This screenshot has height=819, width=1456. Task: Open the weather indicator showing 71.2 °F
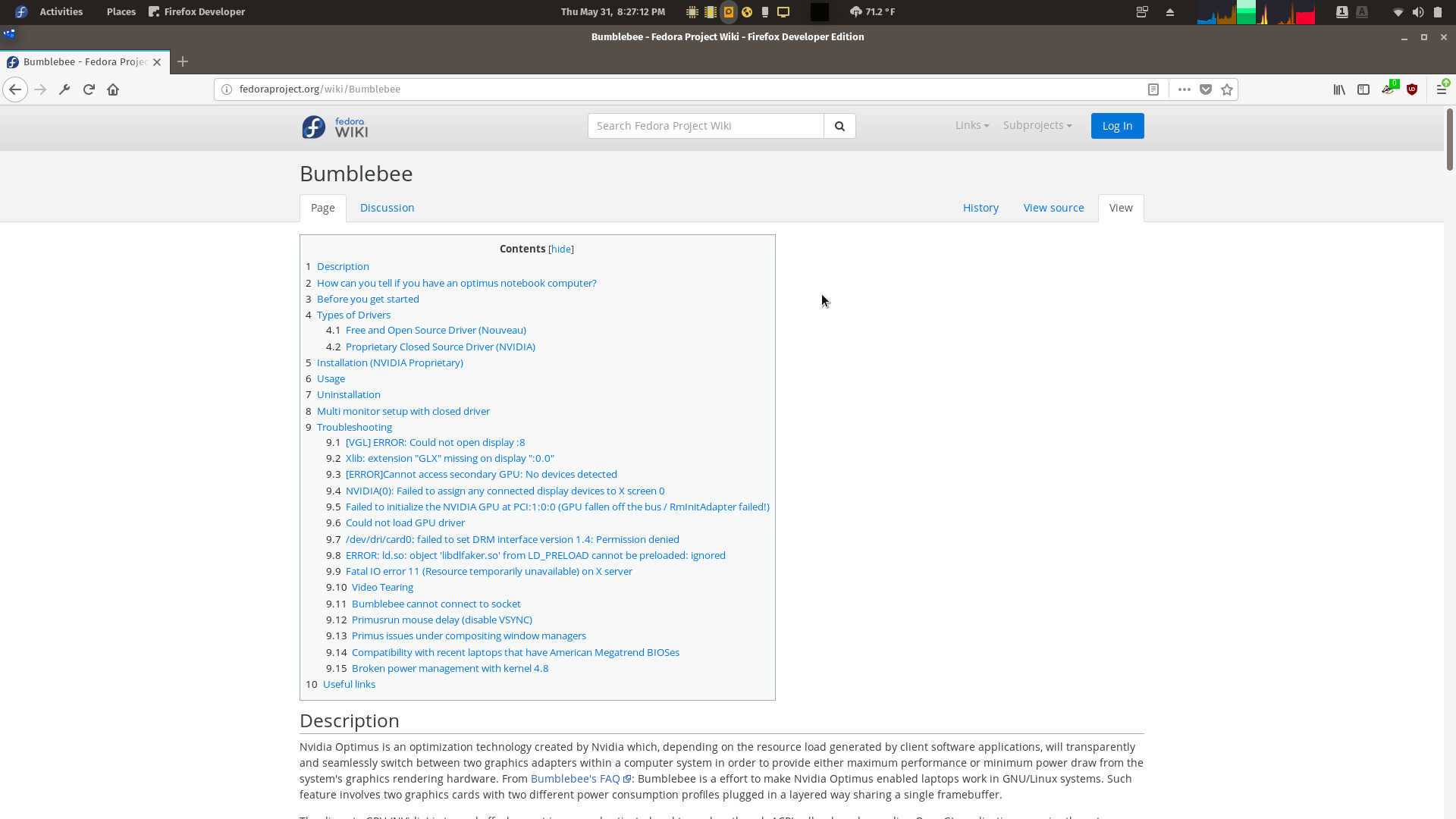coord(872,11)
